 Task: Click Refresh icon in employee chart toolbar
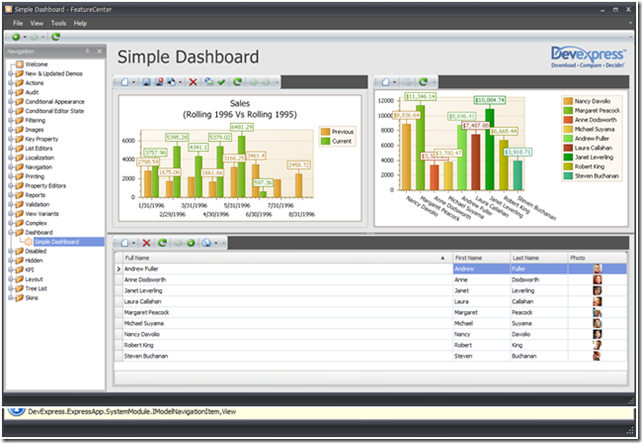pyautogui.click(x=423, y=82)
